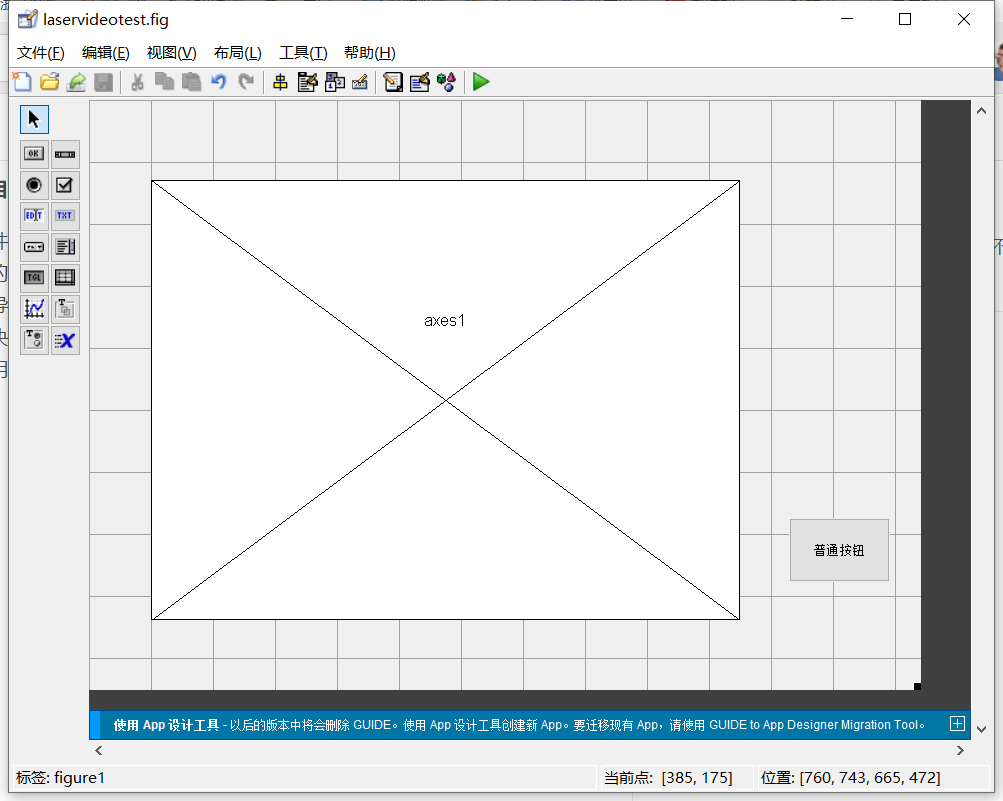This screenshot has width=1003, height=801.
Task: Select the Radio Button tool
Action: tap(33, 184)
